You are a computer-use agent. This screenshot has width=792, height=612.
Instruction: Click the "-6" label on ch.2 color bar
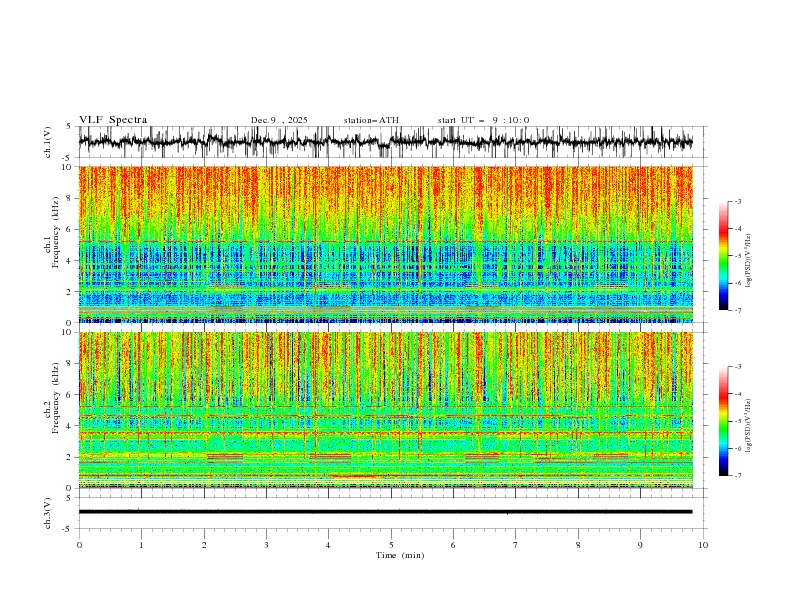738,448
